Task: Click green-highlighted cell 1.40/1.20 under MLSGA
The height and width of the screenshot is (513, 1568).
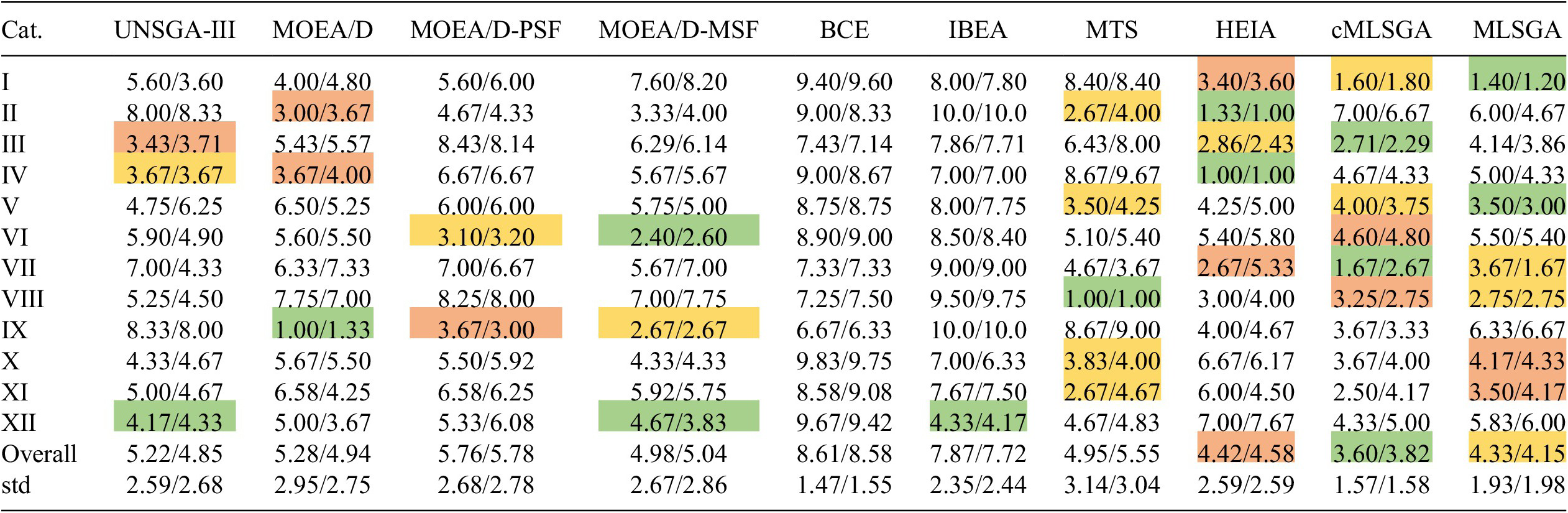Action: coord(1517,81)
